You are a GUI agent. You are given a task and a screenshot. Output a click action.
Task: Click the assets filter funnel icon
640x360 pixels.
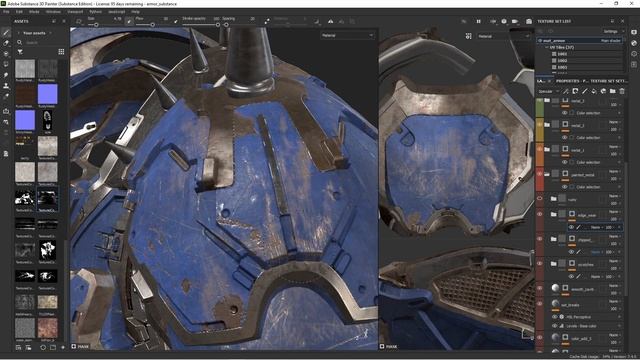click(20, 52)
